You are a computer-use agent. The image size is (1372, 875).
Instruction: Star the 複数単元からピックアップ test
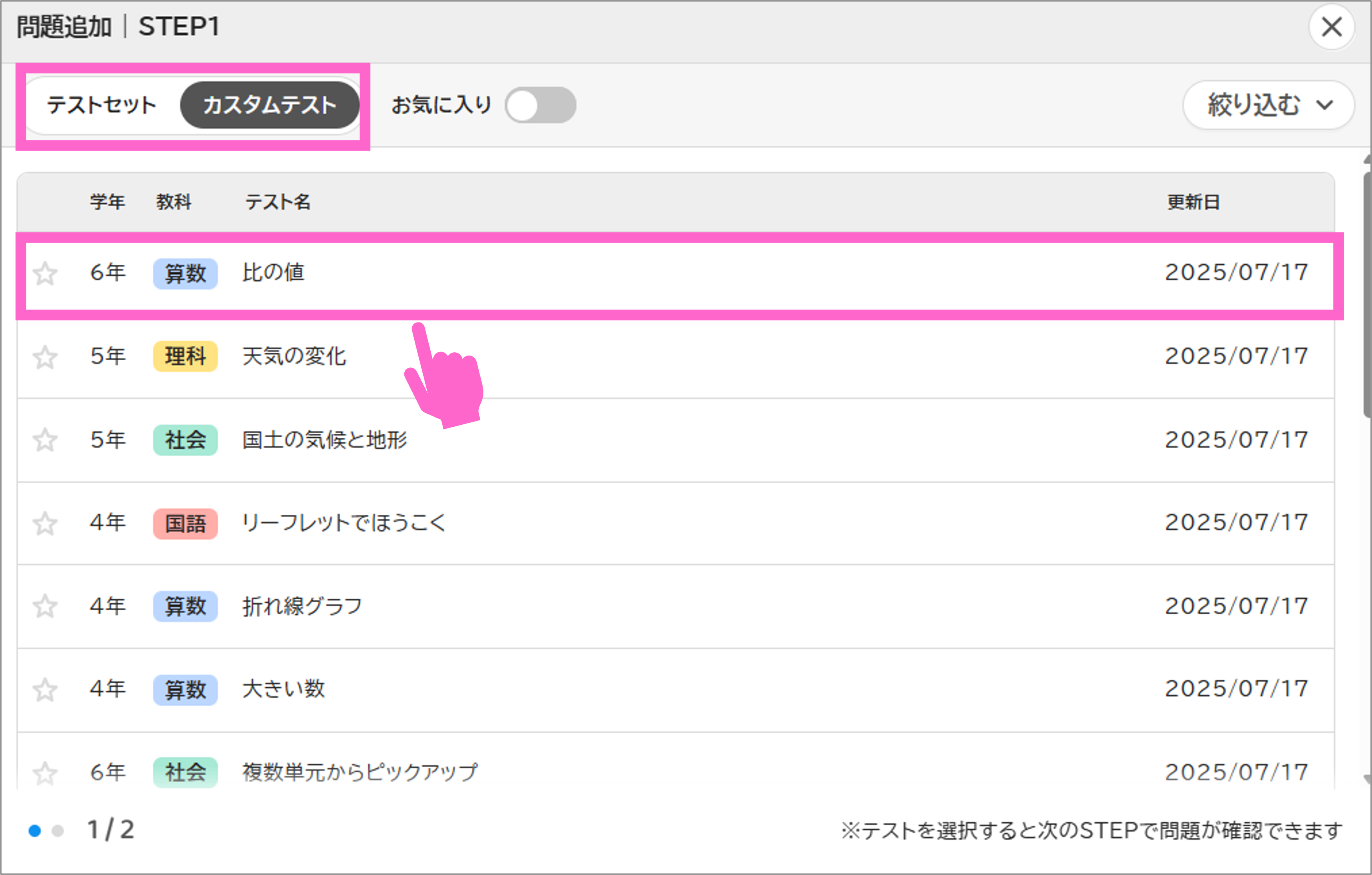pos(45,772)
